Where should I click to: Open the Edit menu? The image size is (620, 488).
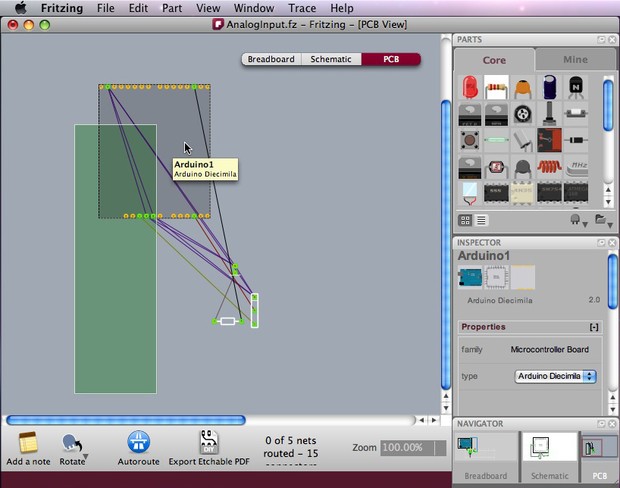tap(138, 8)
